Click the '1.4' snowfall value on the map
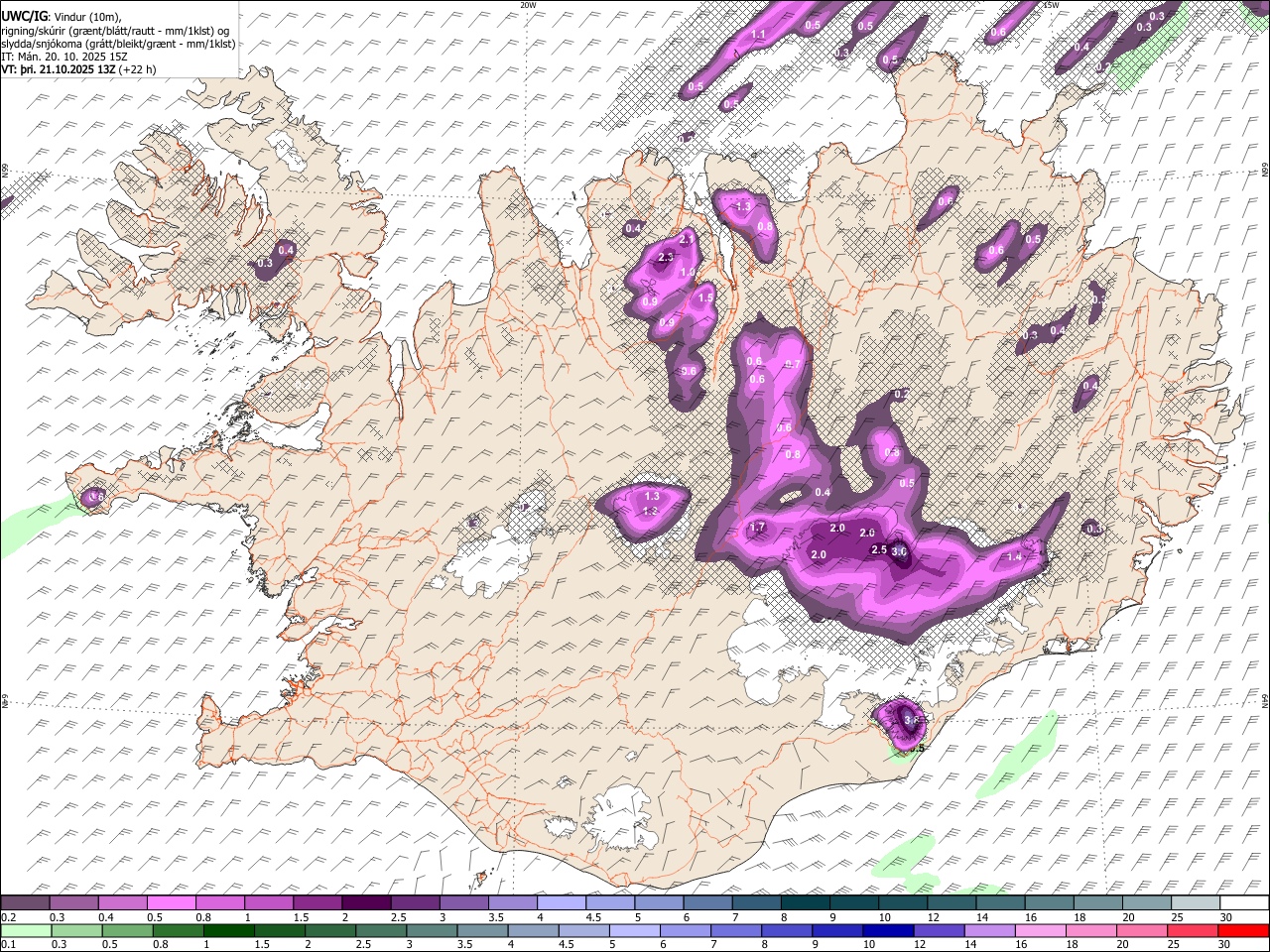 1014,557
